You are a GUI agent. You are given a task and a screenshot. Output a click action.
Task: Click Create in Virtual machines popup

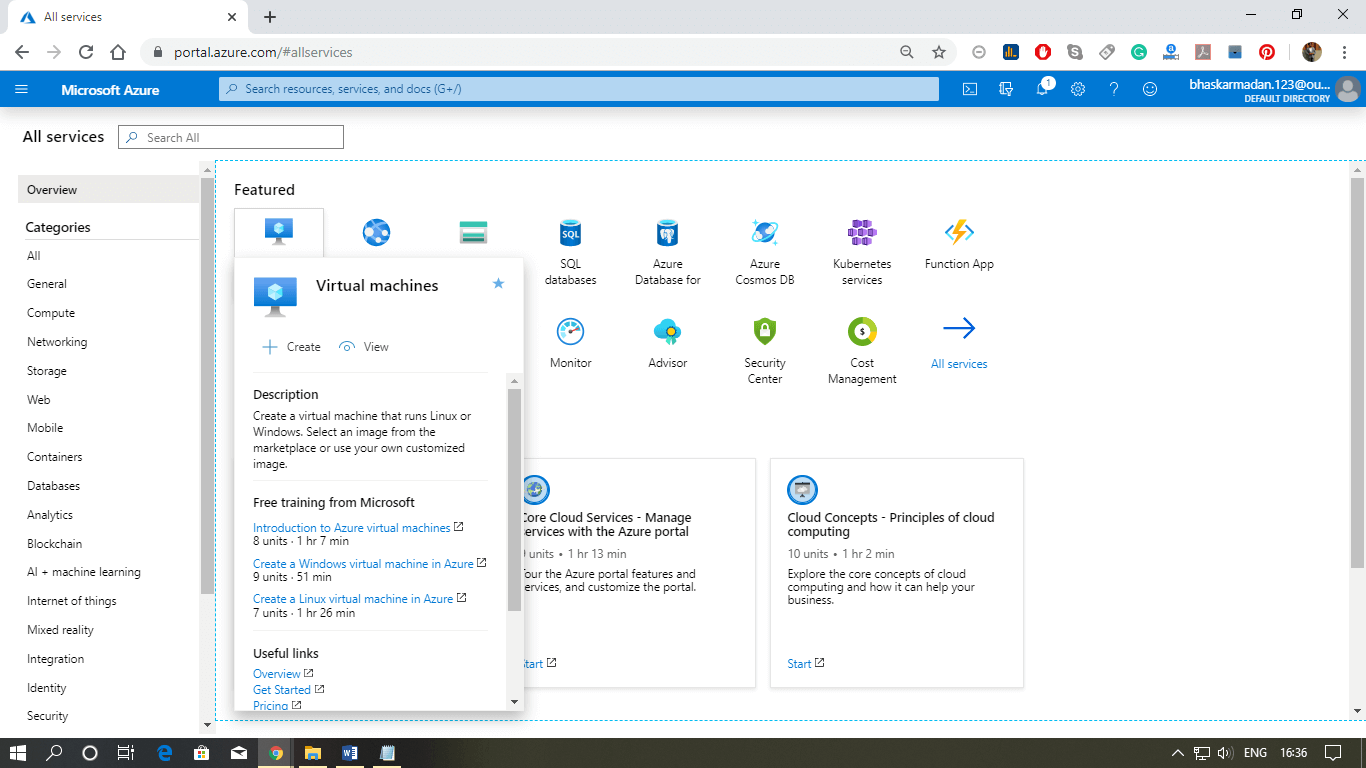(x=292, y=347)
